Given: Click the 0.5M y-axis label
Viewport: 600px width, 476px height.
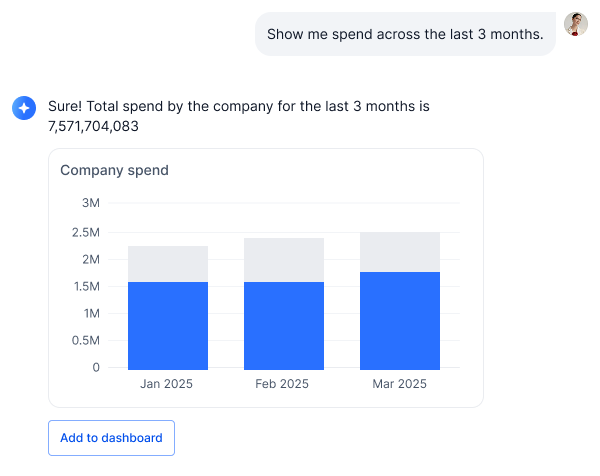Looking at the screenshot, I should pyautogui.click(x=85, y=340).
